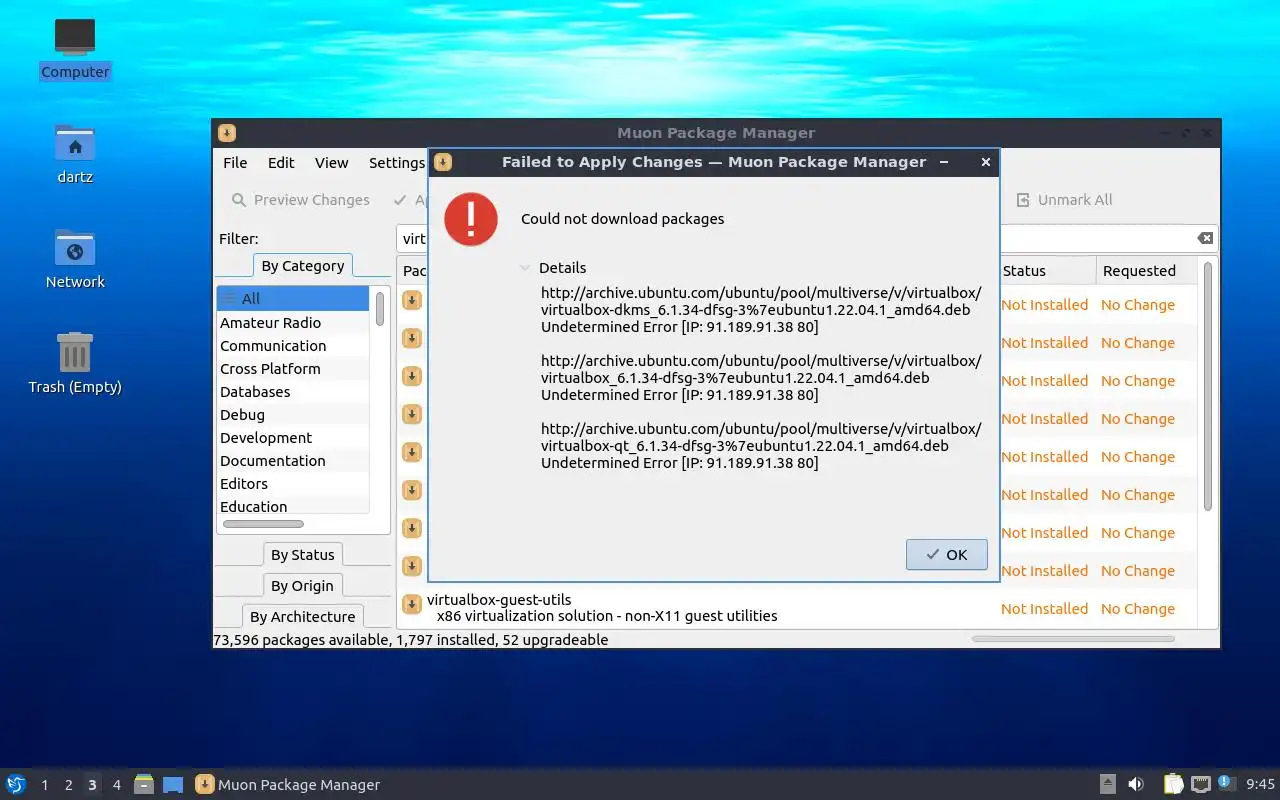Open the Lubuntu application menu
1280x800 pixels.
(x=16, y=784)
